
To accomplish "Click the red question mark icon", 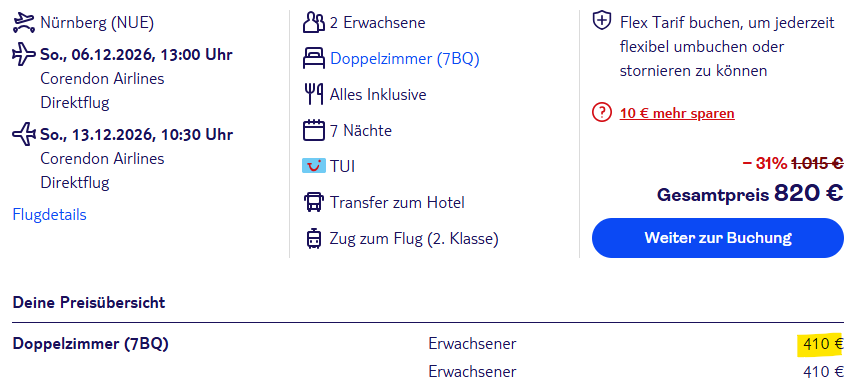I will (601, 113).
